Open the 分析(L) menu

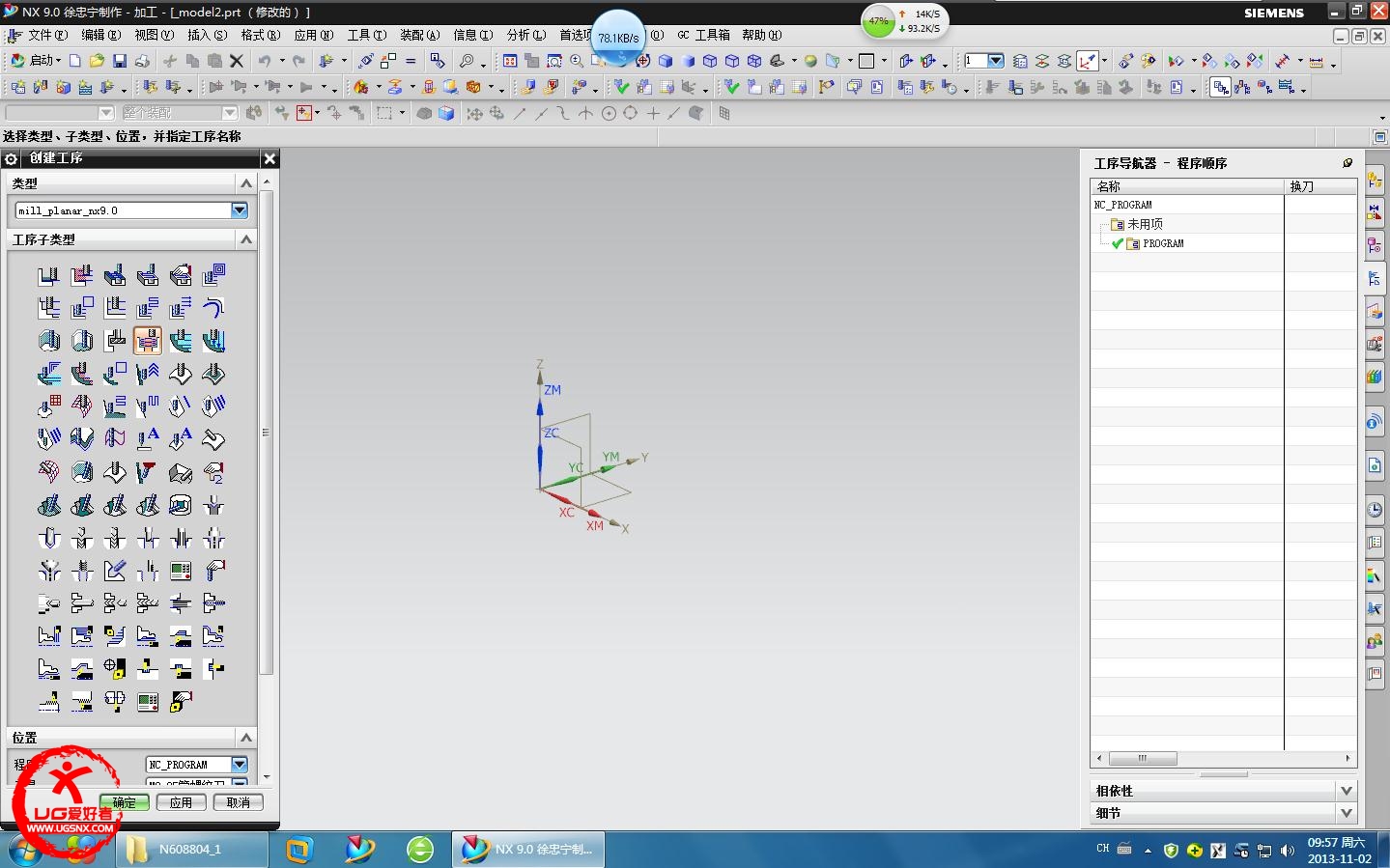coord(525,35)
